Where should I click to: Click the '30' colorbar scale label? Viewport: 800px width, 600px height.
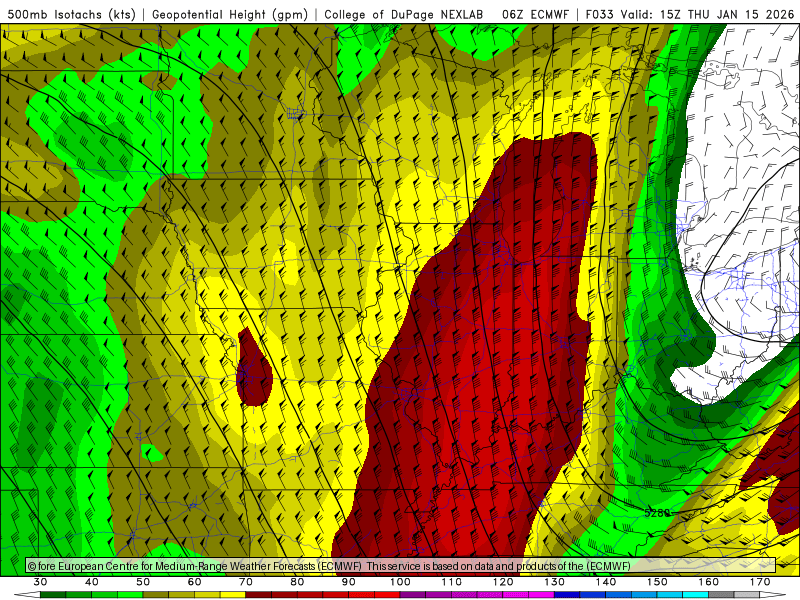[40, 582]
